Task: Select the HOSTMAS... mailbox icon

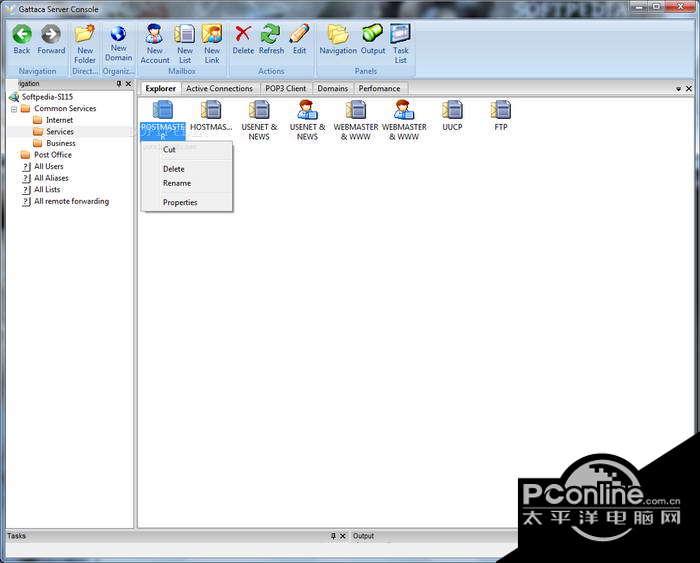Action: click(211, 109)
